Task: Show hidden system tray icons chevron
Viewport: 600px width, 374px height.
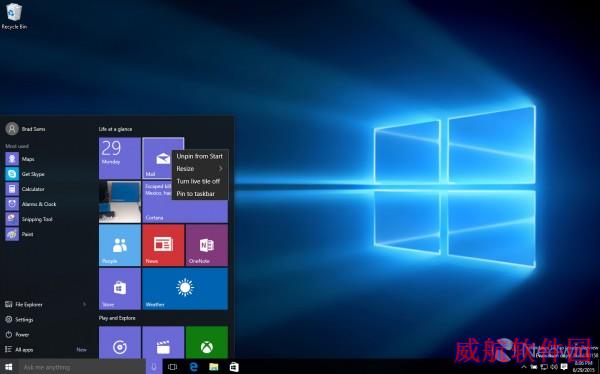Action: 524,367
